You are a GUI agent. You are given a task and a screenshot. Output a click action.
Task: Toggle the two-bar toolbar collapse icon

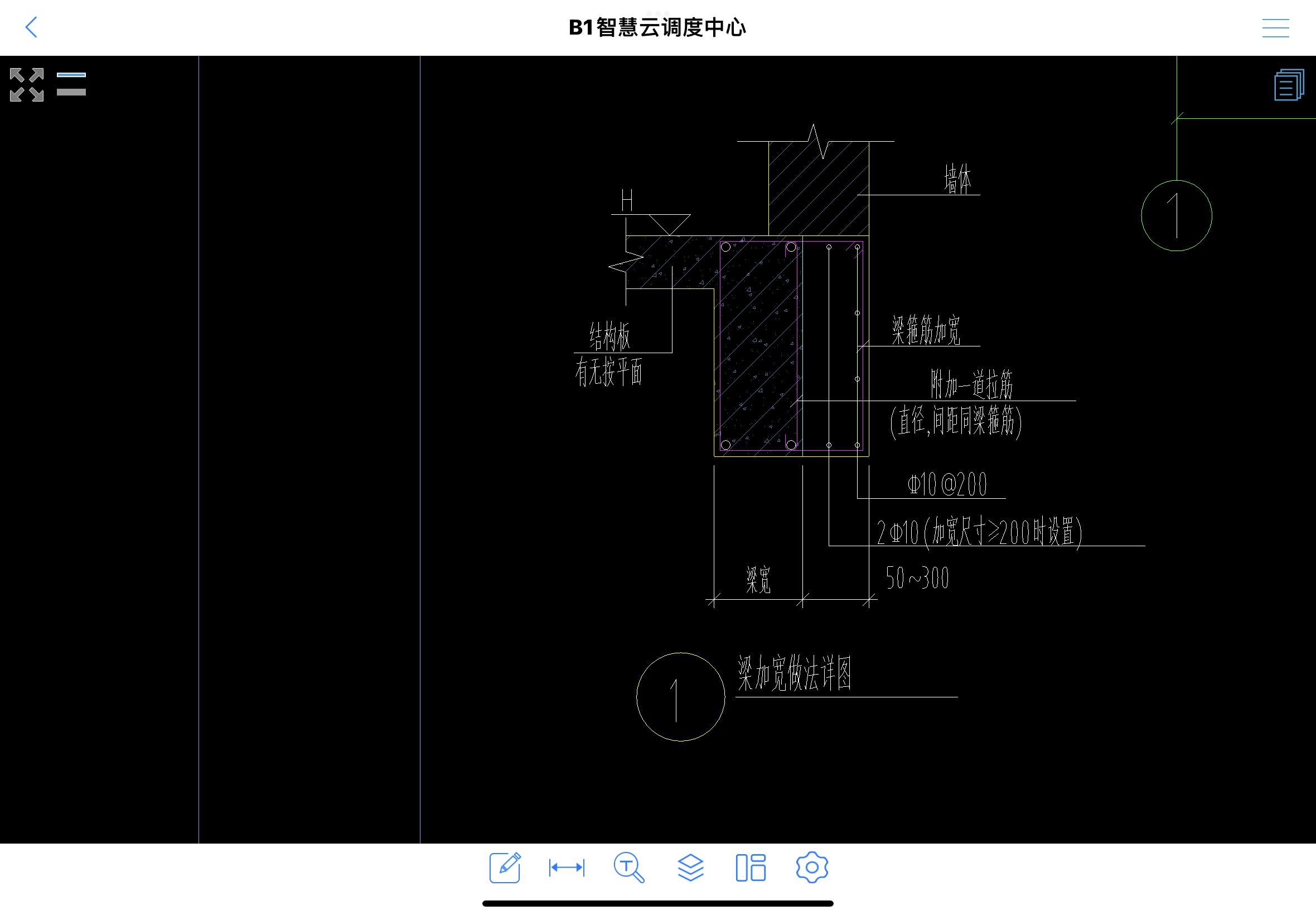(x=71, y=84)
